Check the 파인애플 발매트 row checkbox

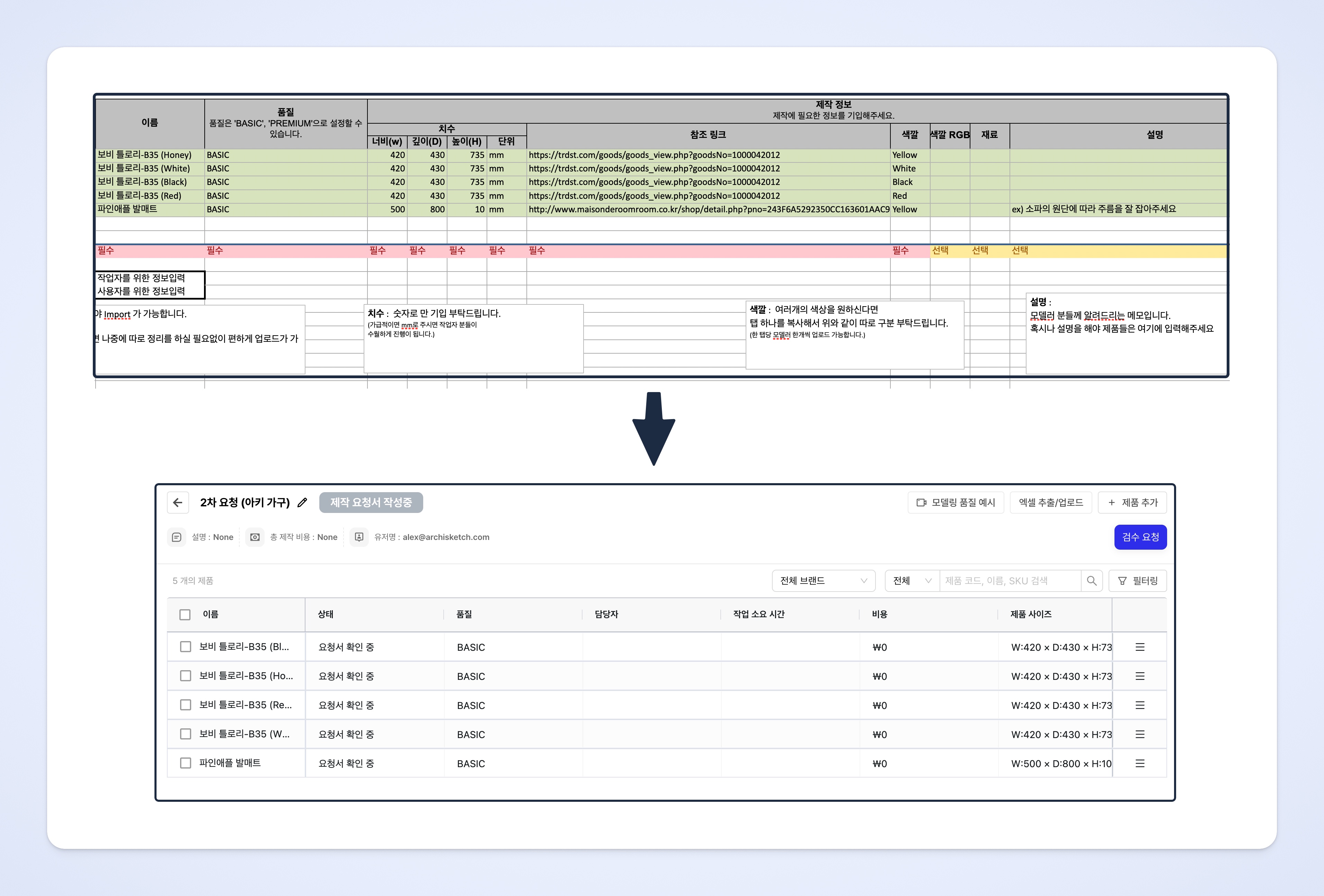coord(185,763)
